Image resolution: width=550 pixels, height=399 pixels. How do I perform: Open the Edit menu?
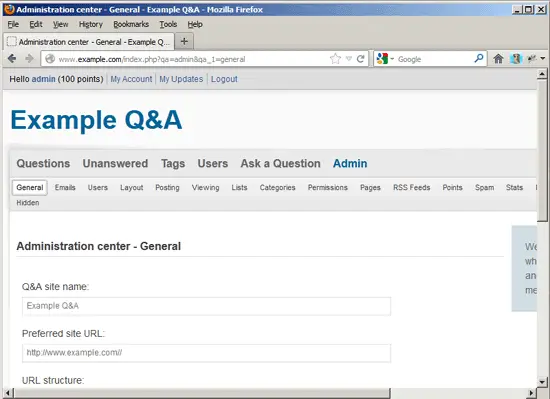(36, 24)
